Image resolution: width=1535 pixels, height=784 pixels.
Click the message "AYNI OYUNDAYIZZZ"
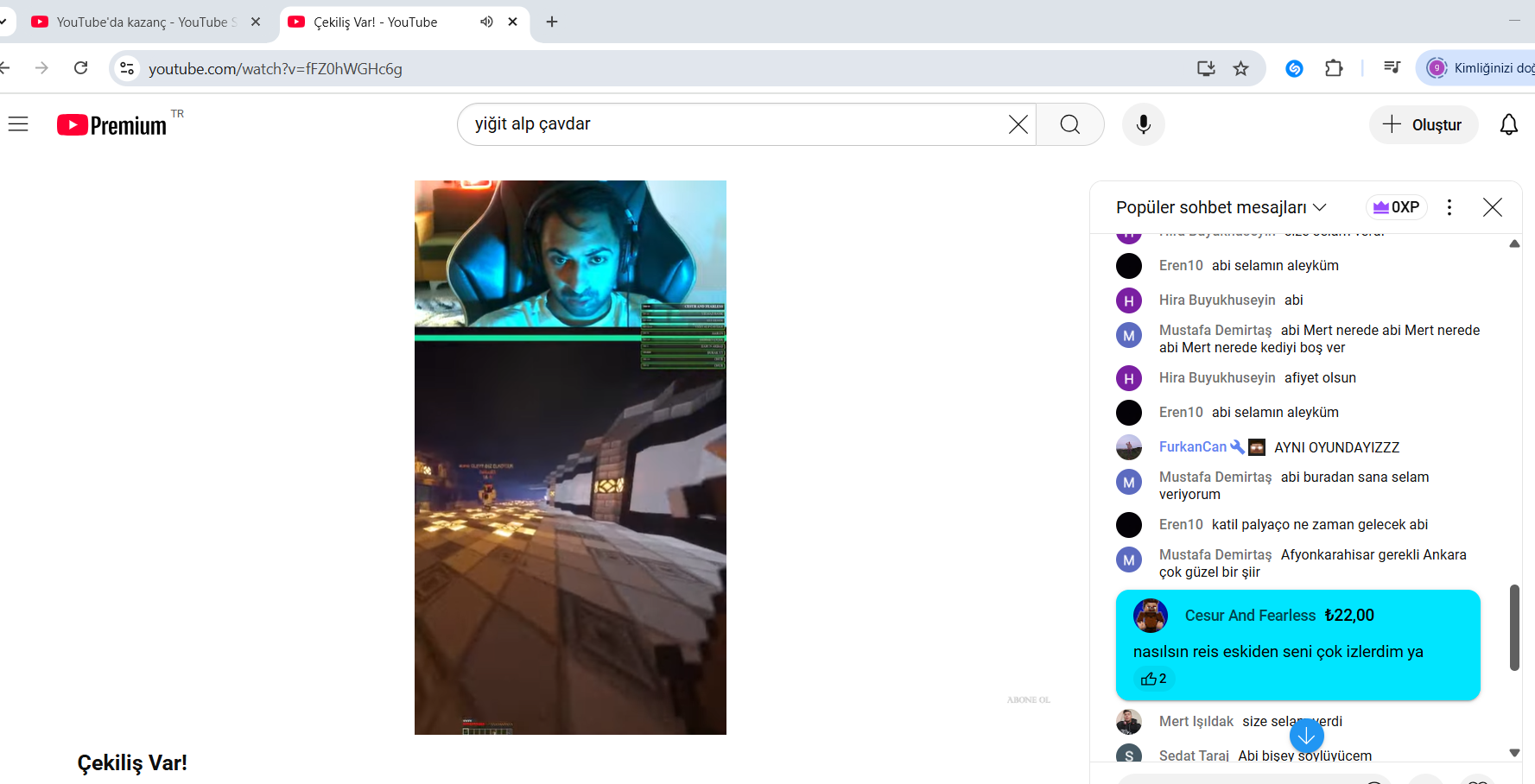1337,447
